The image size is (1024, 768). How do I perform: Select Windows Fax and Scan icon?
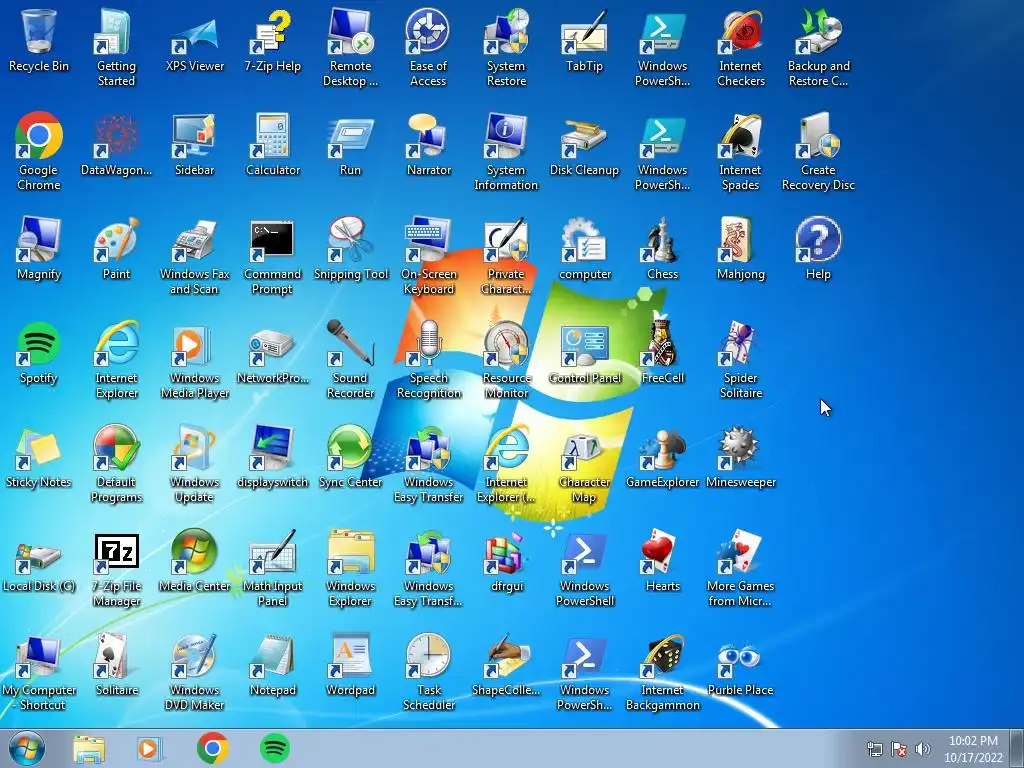tap(195, 255)
